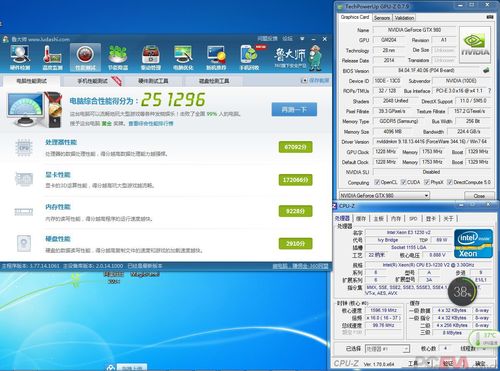Open 驱动管理 driver management icon
Viewport: 500px width, 371px height.
[151, 57]
